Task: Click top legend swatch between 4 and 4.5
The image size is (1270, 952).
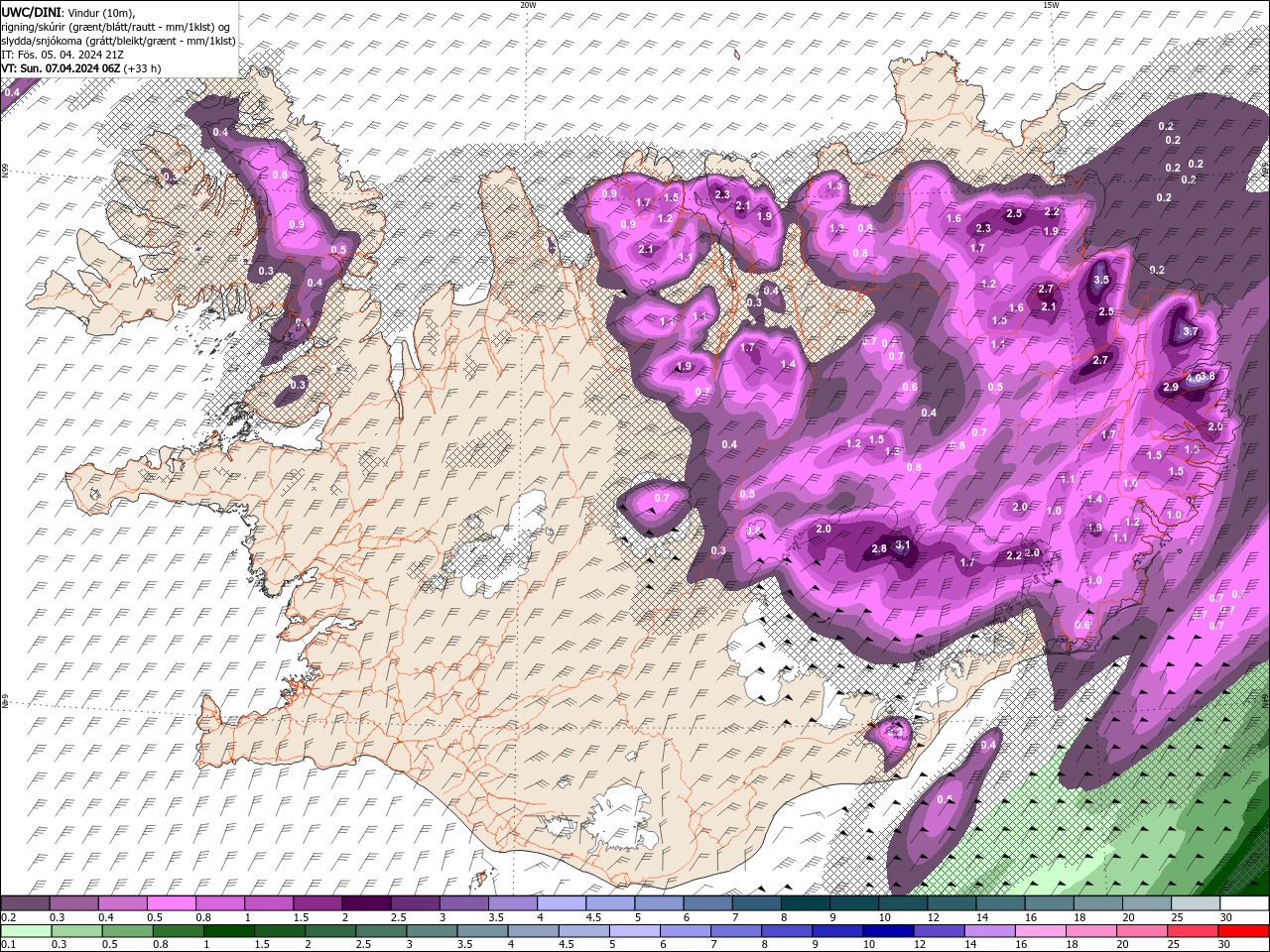Action: [561, 903]
